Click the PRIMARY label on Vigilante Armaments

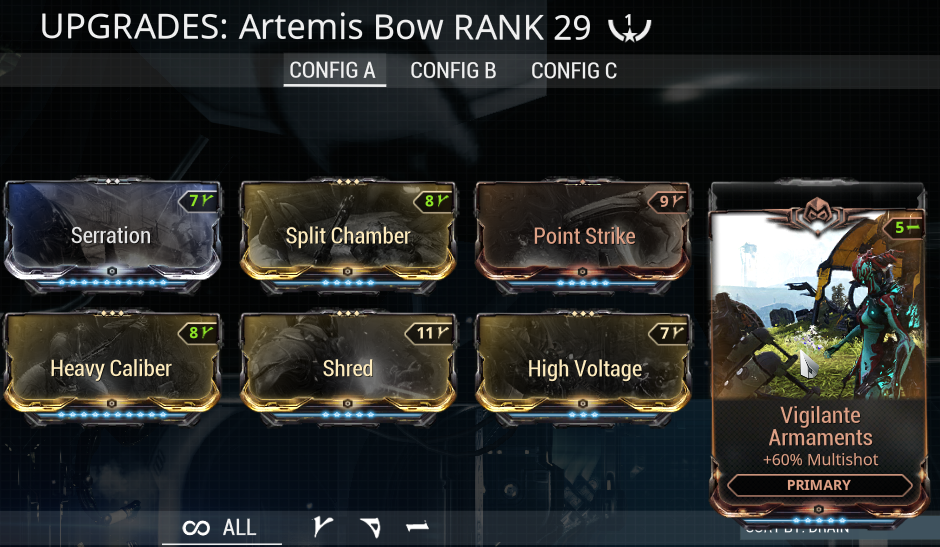click(x=818, y=485)
